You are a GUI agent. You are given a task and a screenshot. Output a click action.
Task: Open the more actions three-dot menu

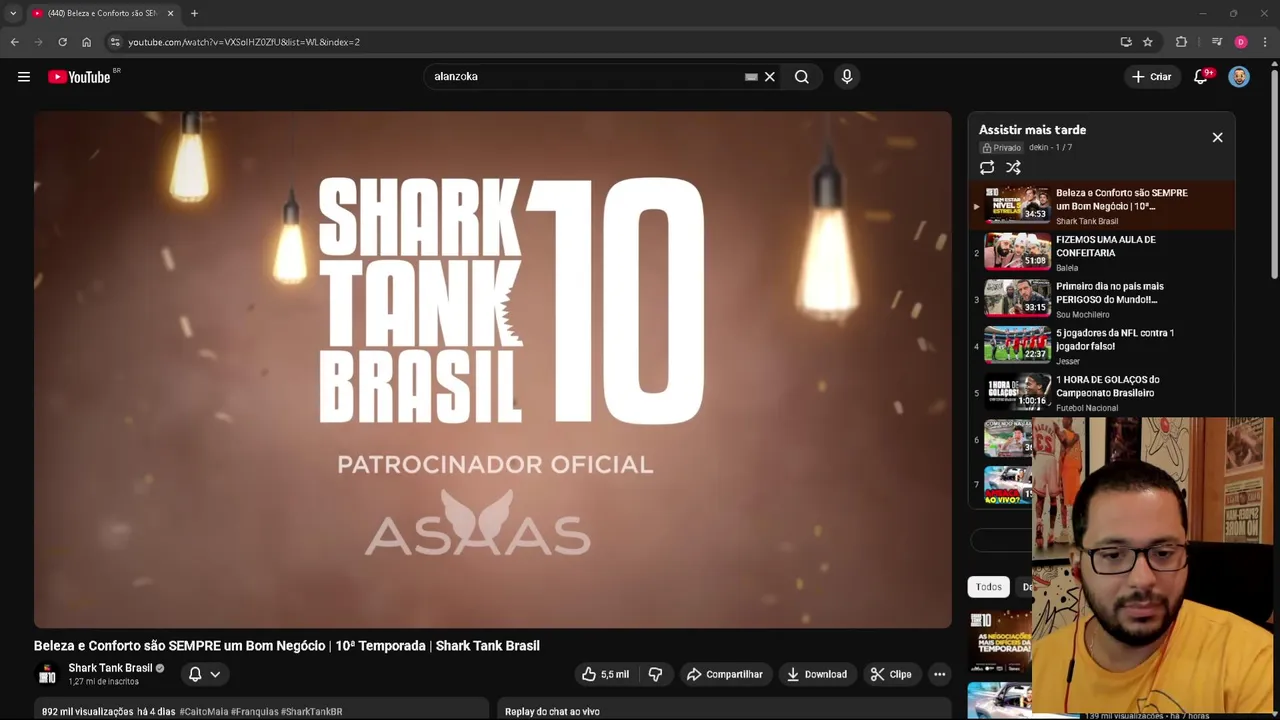pyautogui.click(x=940, y=674)
